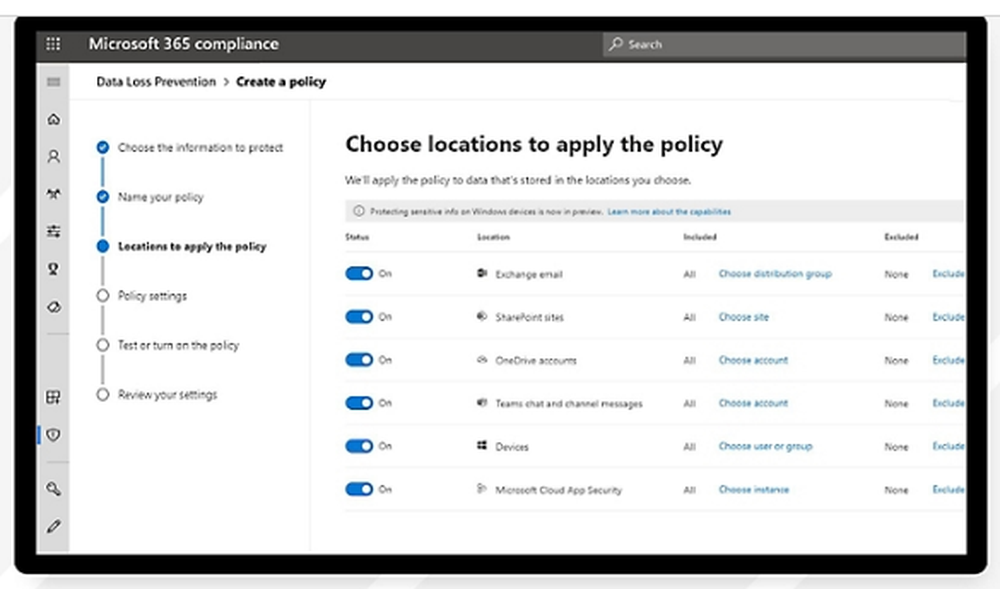Click Exclude link in SharePoint sites row
This screenshot has height=589, width=1000.
point(948,317)
